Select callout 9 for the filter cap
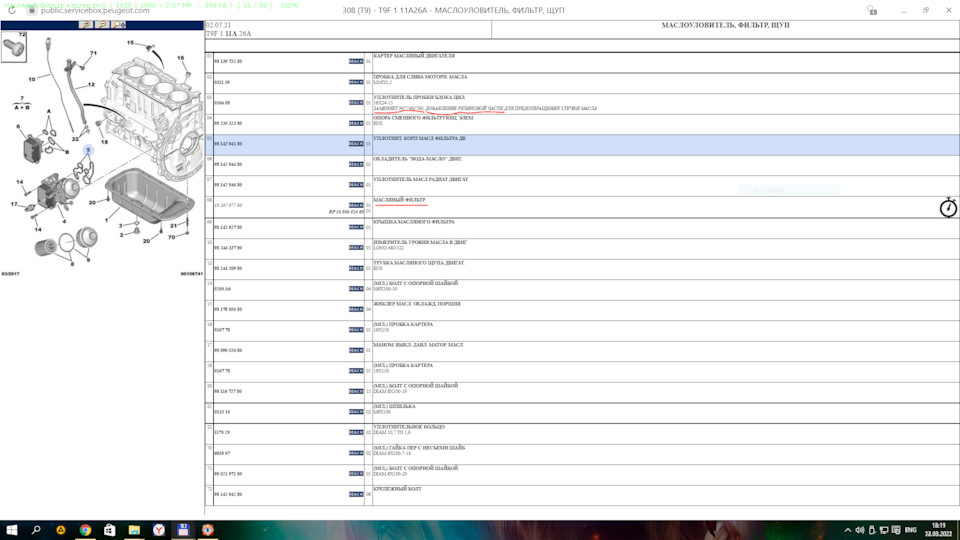960x540 pixels. click(88, 260)
